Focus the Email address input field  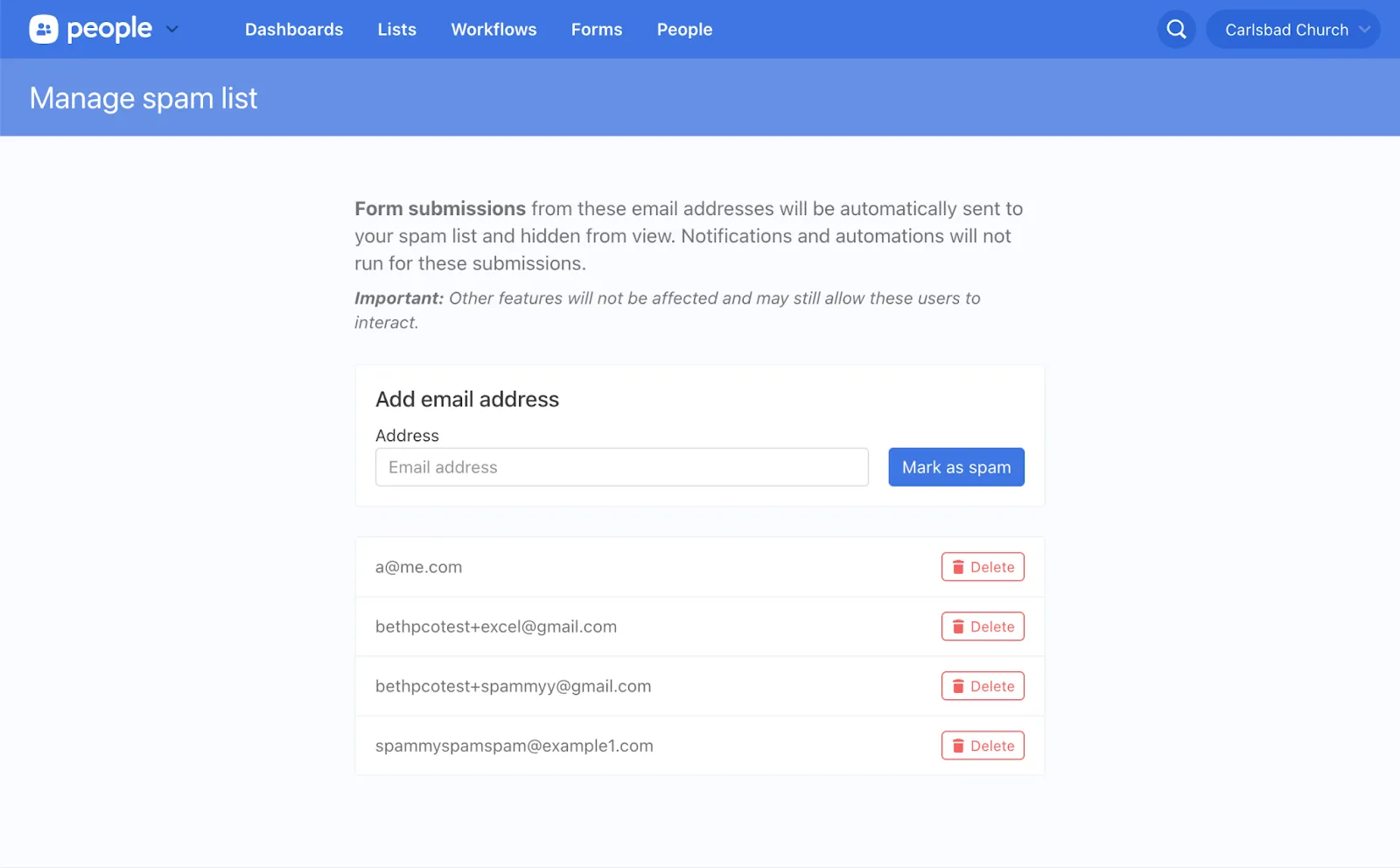[x=621, y=467]
